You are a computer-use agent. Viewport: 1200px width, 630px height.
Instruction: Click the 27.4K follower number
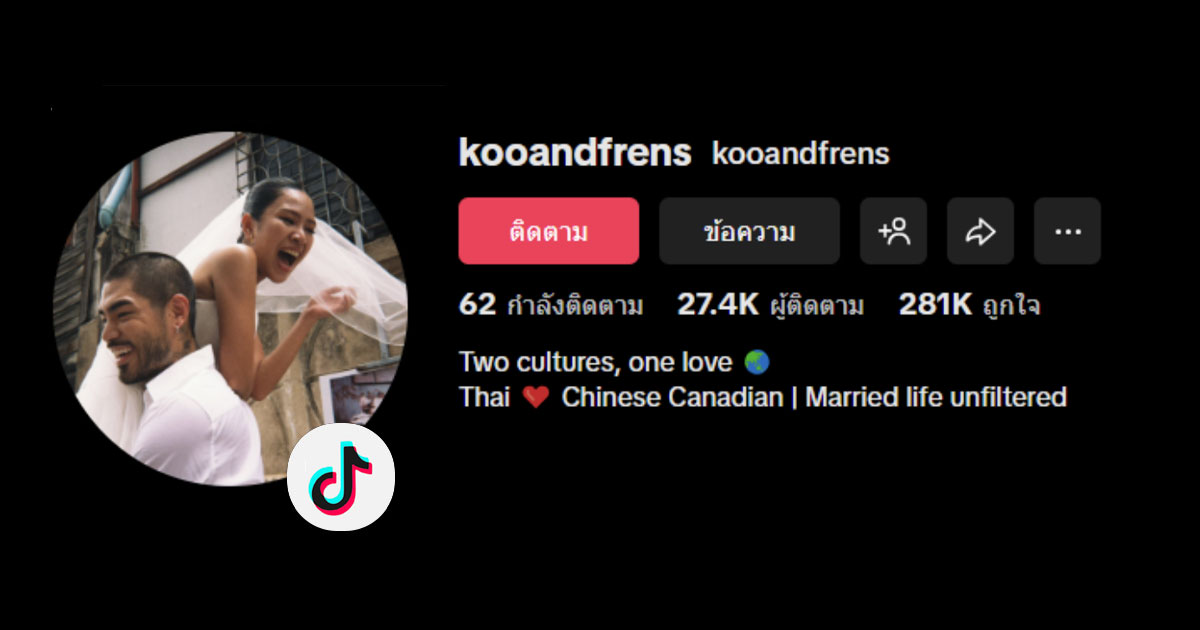point(718,305)
